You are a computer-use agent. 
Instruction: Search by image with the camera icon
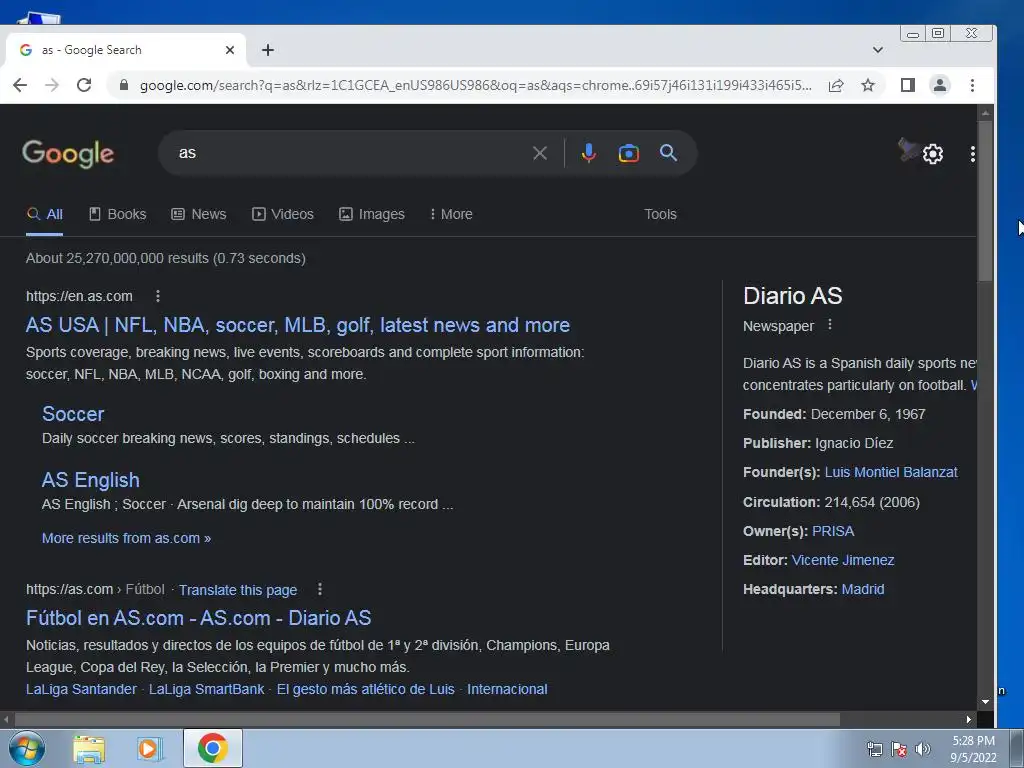(628, 153)
